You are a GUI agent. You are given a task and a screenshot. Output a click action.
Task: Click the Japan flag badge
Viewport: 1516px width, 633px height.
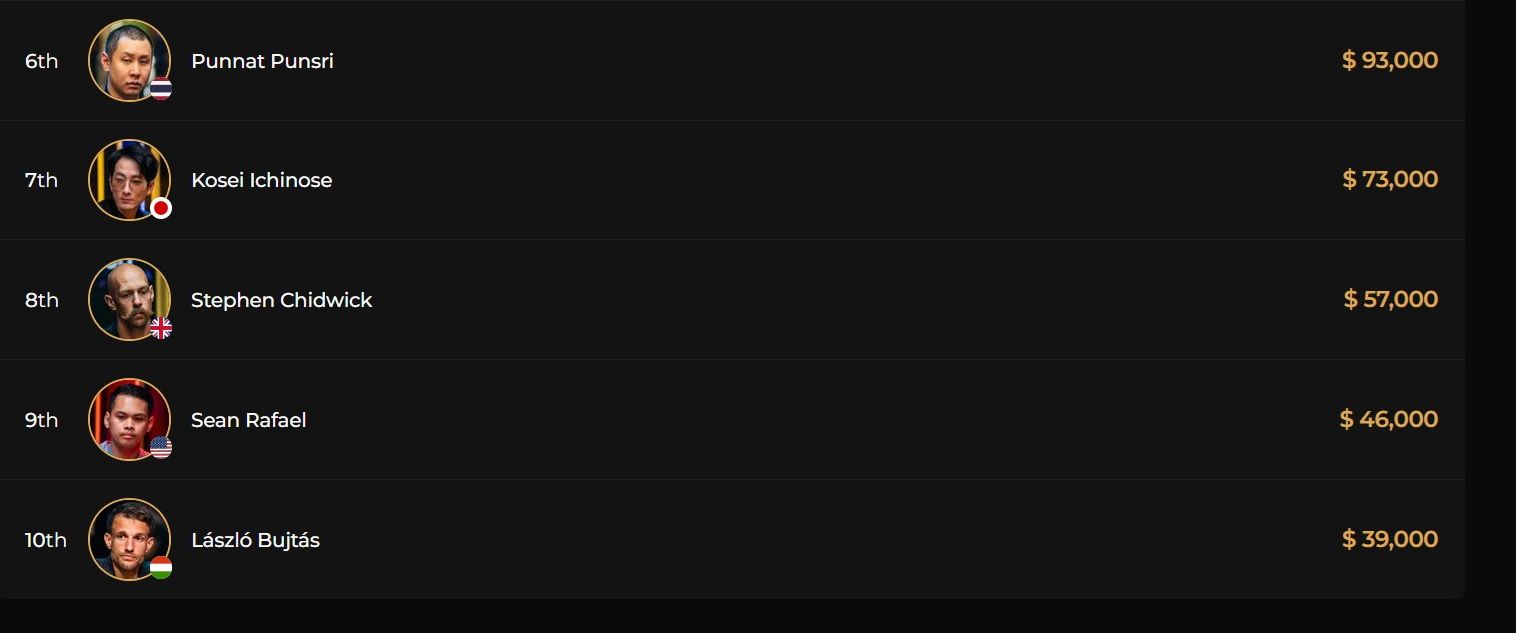pos(161,208)
